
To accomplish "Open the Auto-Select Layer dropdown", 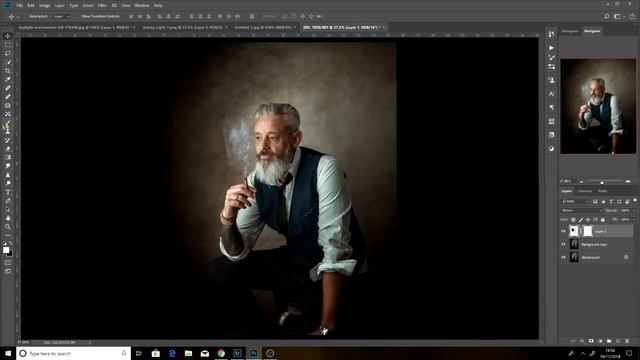I will (62, 16).
